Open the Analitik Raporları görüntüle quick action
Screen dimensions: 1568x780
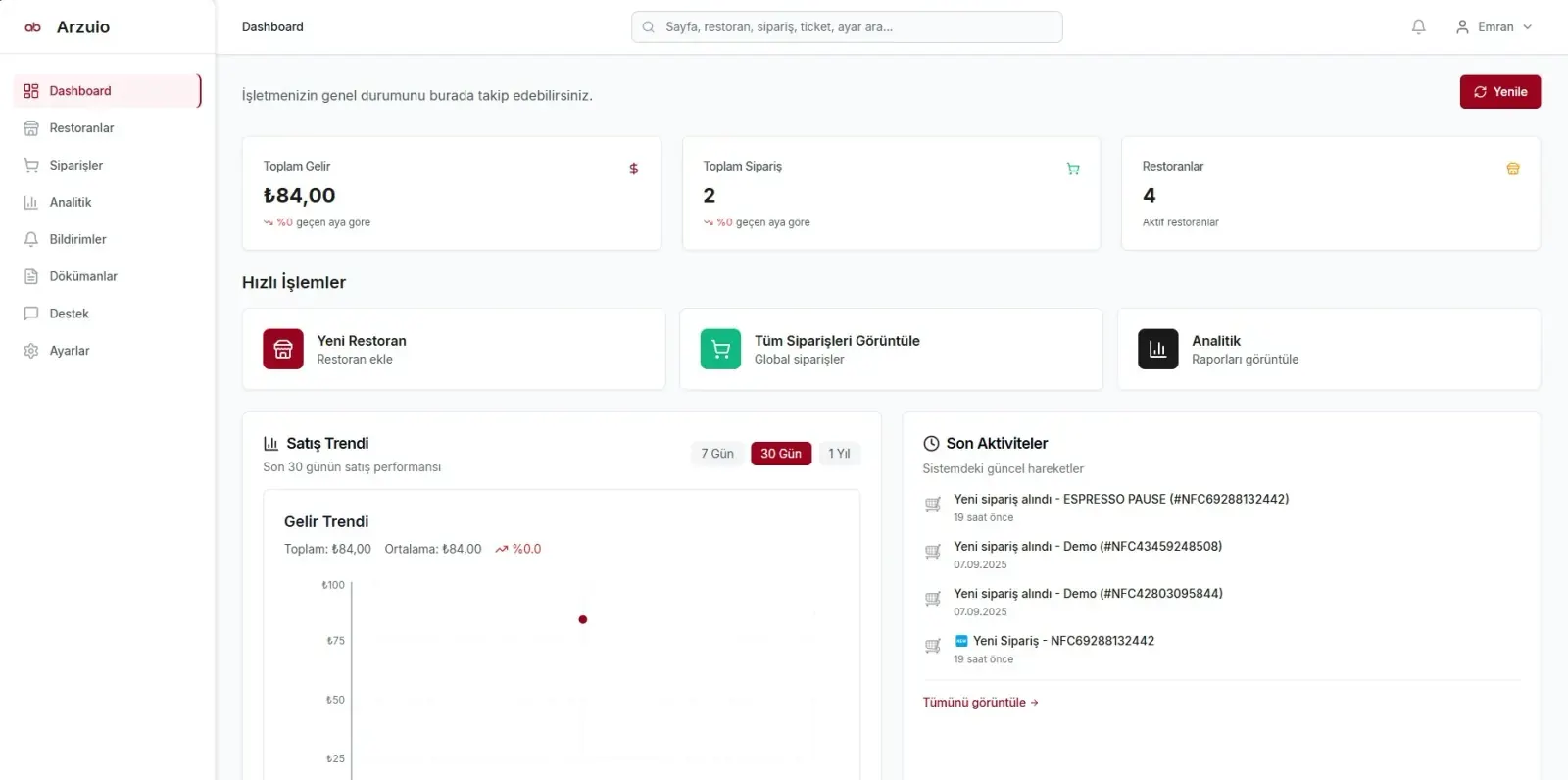1329,350
